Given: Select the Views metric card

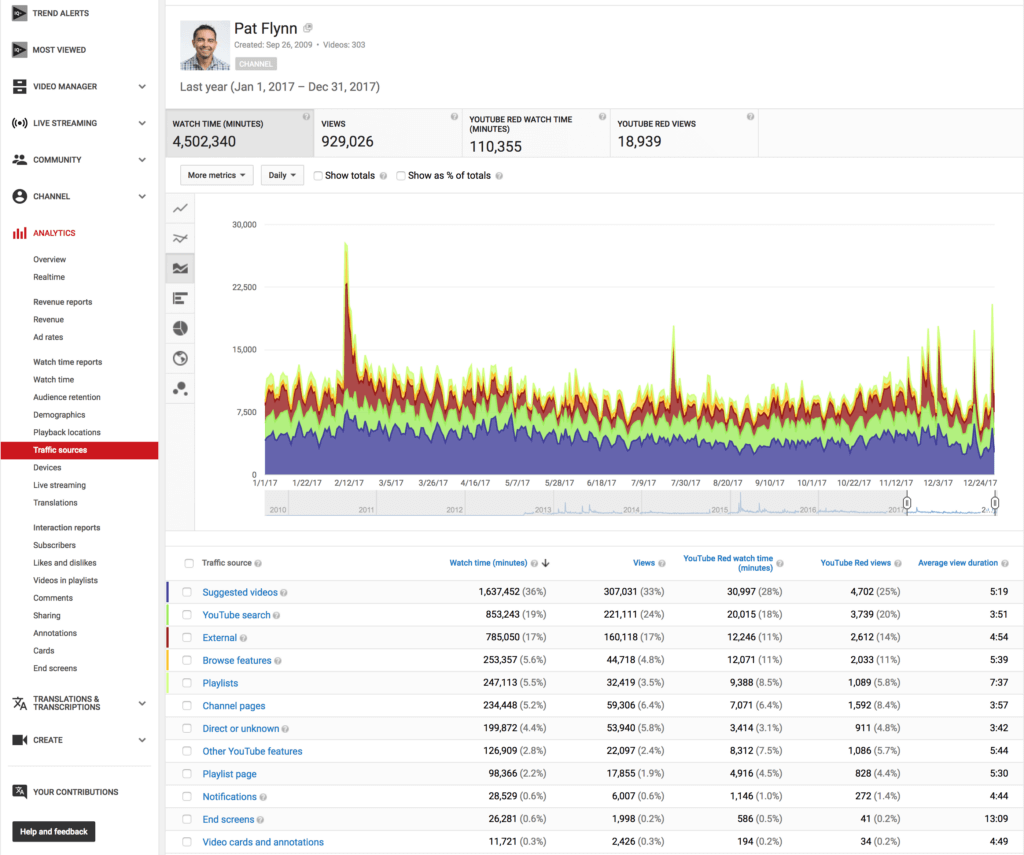Looking at the screenshot, I should click(x=388, y=133).
